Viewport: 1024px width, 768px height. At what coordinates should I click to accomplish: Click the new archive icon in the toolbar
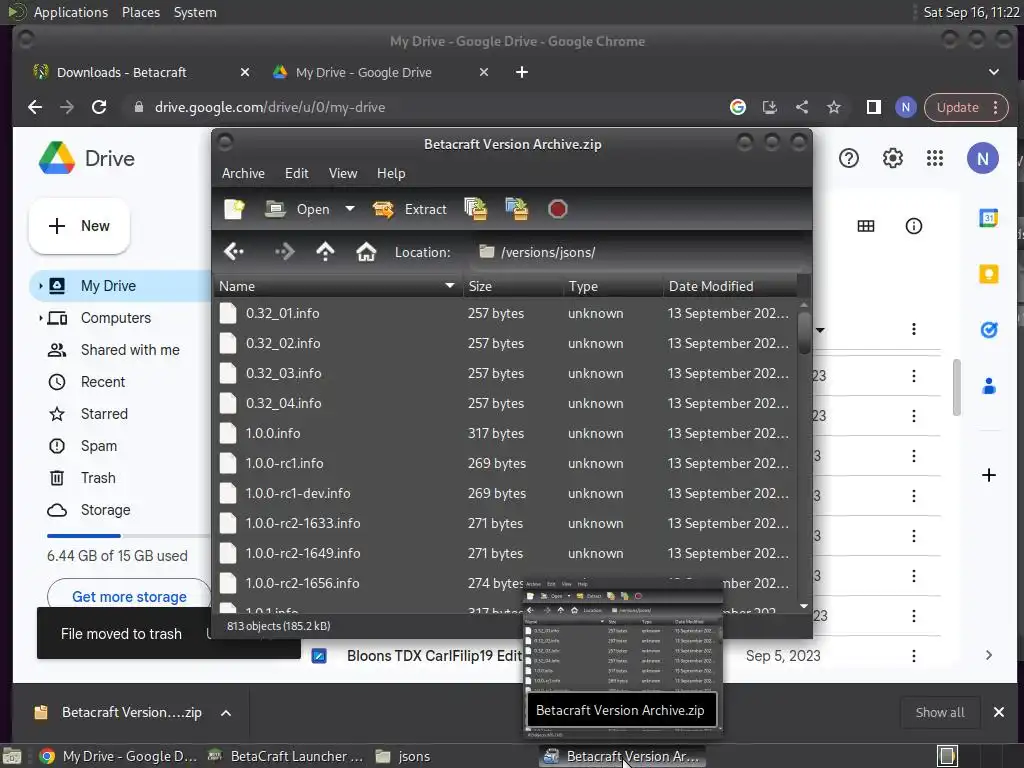point(234,209)
